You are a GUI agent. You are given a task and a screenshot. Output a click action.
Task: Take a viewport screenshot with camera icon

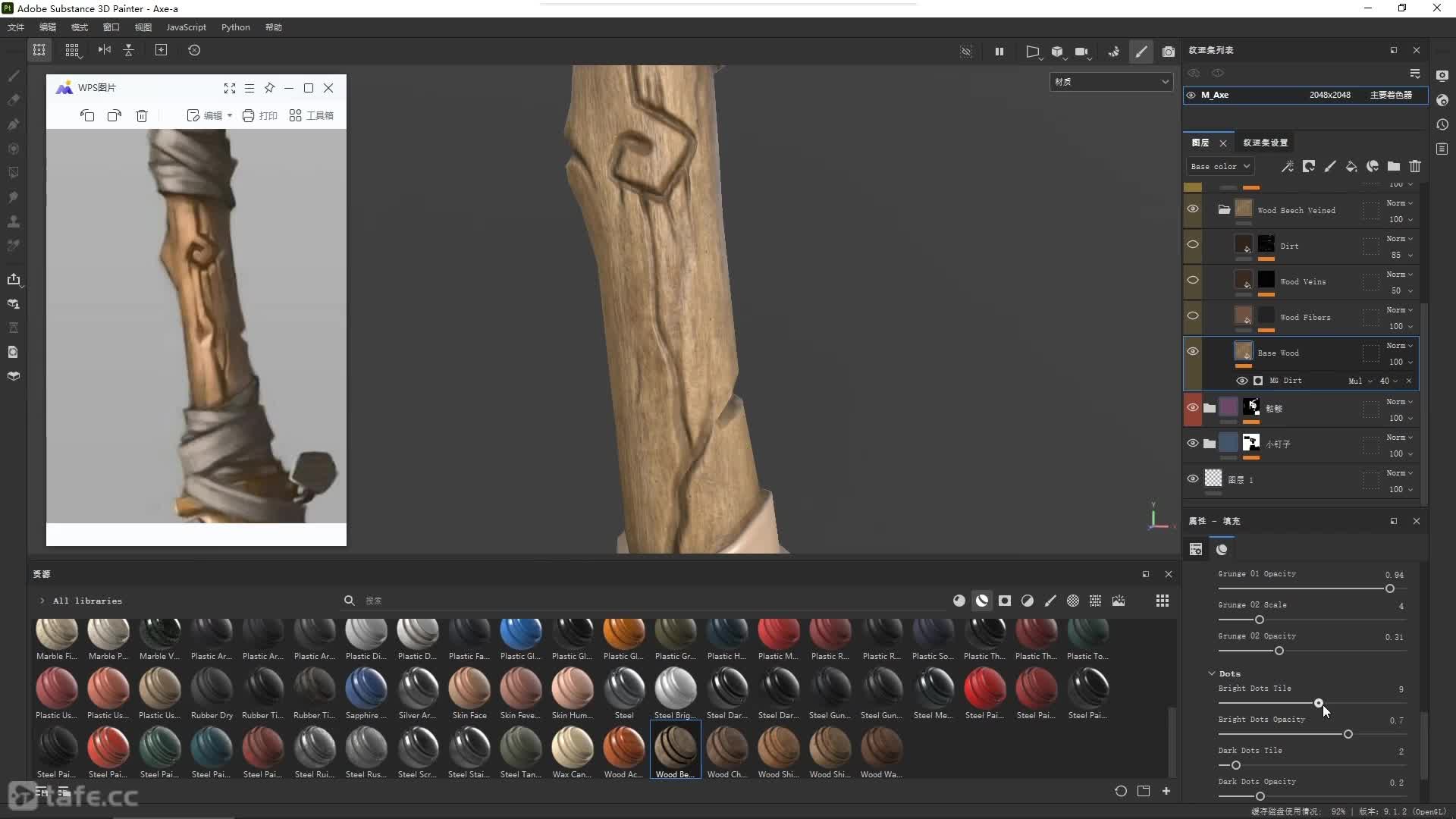pos(1169,52)
